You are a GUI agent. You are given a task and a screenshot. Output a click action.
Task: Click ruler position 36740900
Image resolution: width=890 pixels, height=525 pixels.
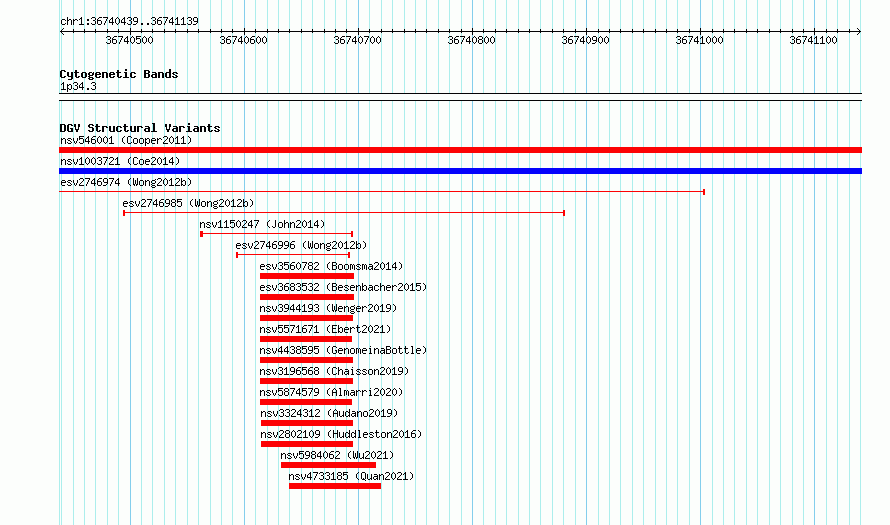586,40
